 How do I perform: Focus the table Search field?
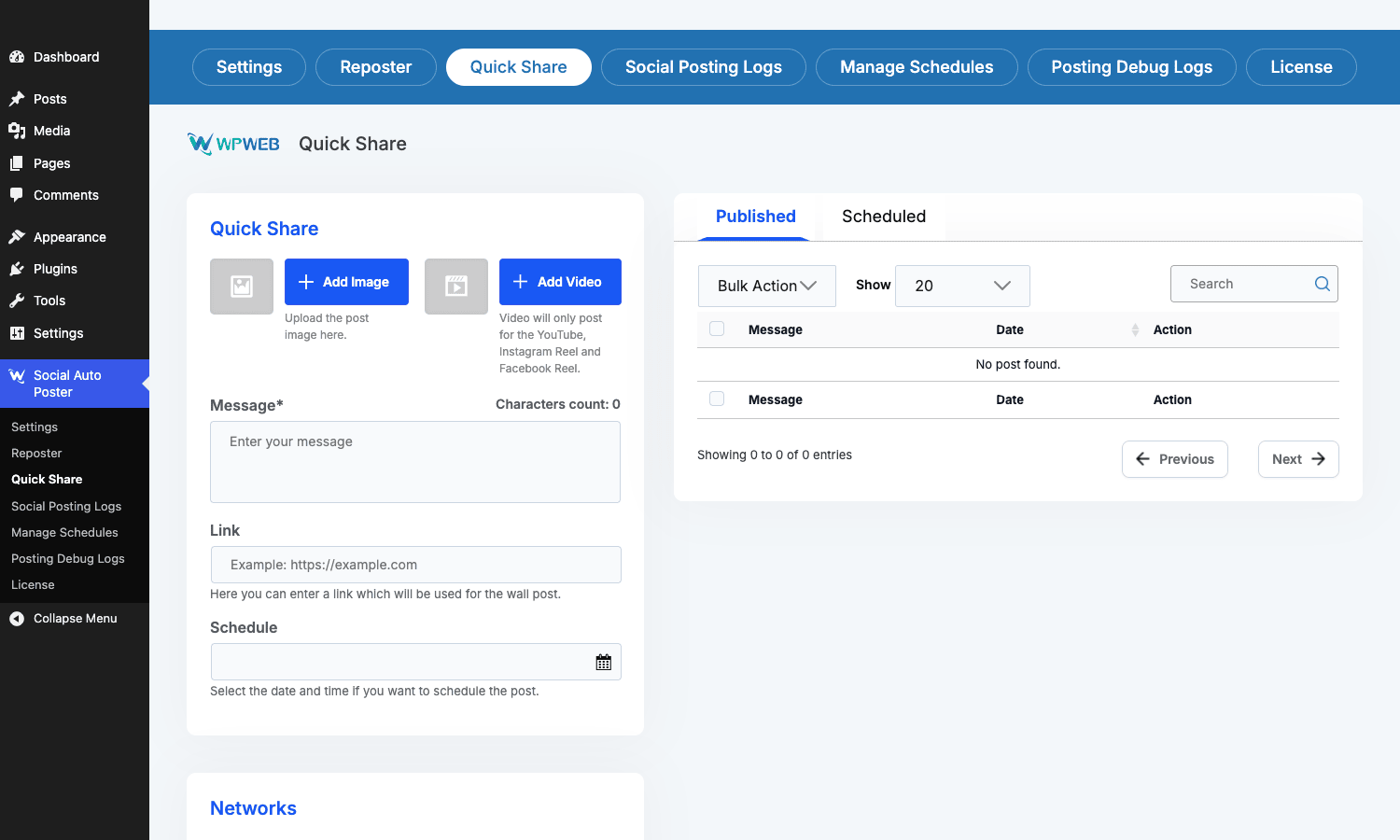click(x=1254, y=284)
